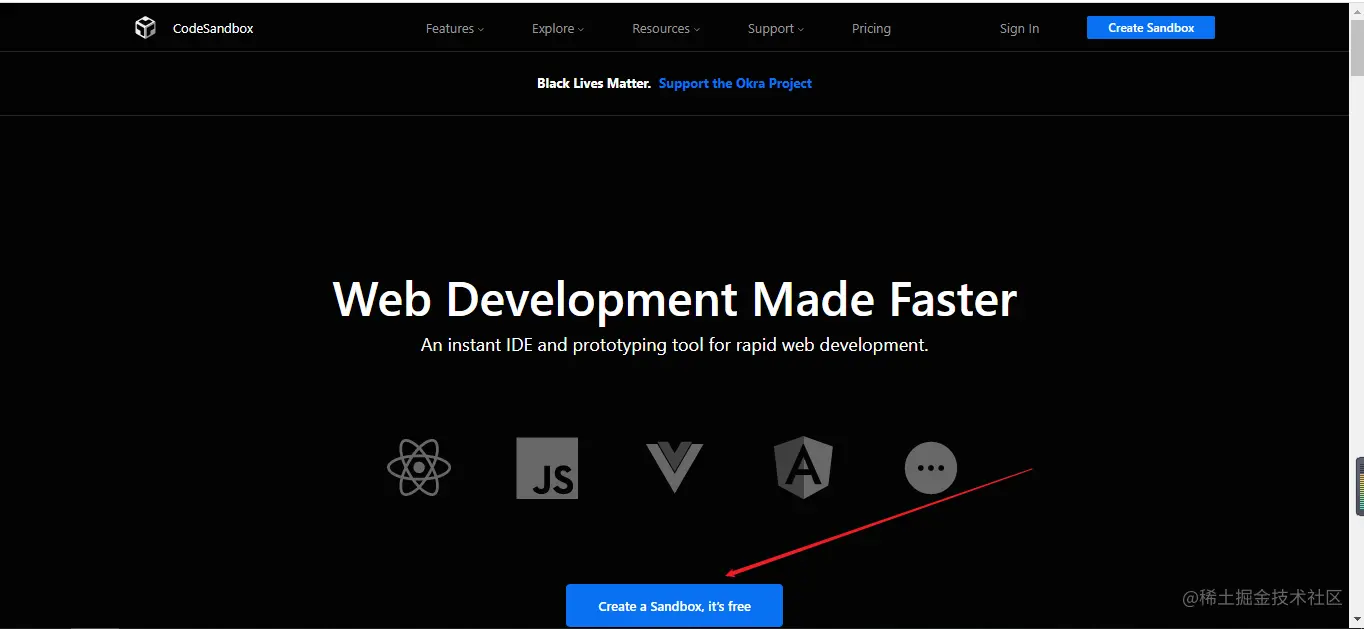Open Support the Okra Project link
1364x629 pixels.
(x=735, y=84)
